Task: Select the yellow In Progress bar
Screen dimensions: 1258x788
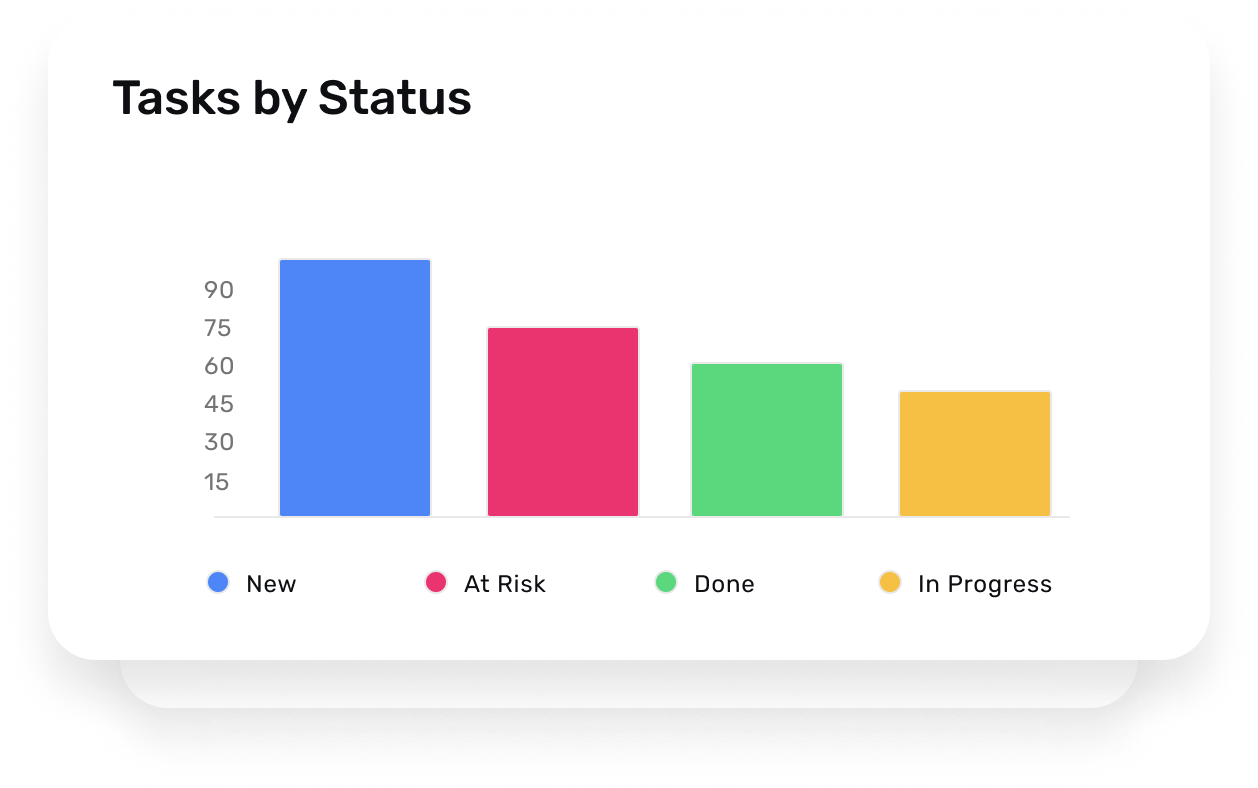Action: pos(975,454)
